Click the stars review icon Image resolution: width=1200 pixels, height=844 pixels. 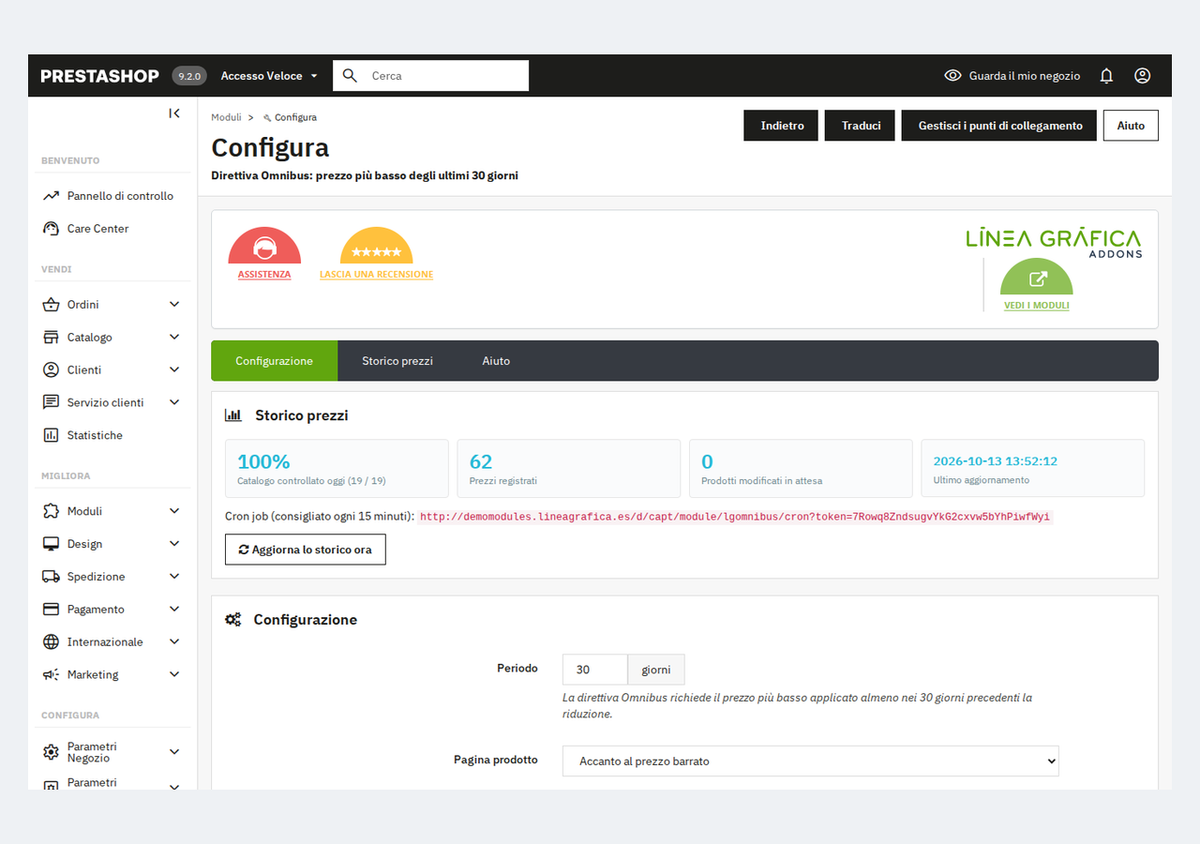(x=376, y=246)
